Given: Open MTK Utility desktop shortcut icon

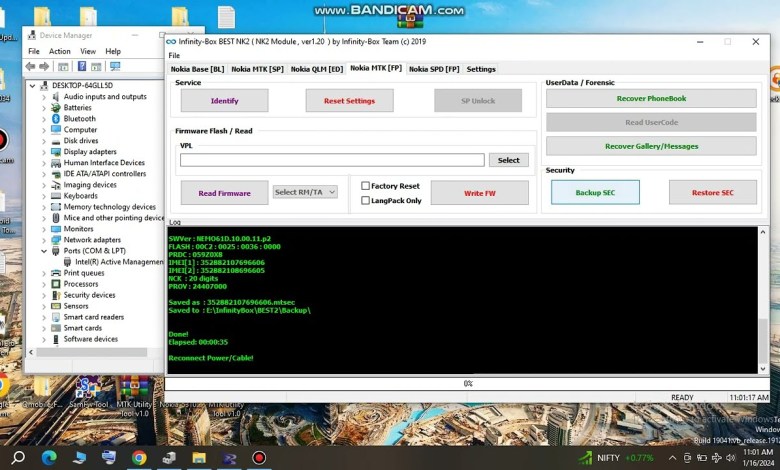Looking at the screenshot, I should (133, 388).
